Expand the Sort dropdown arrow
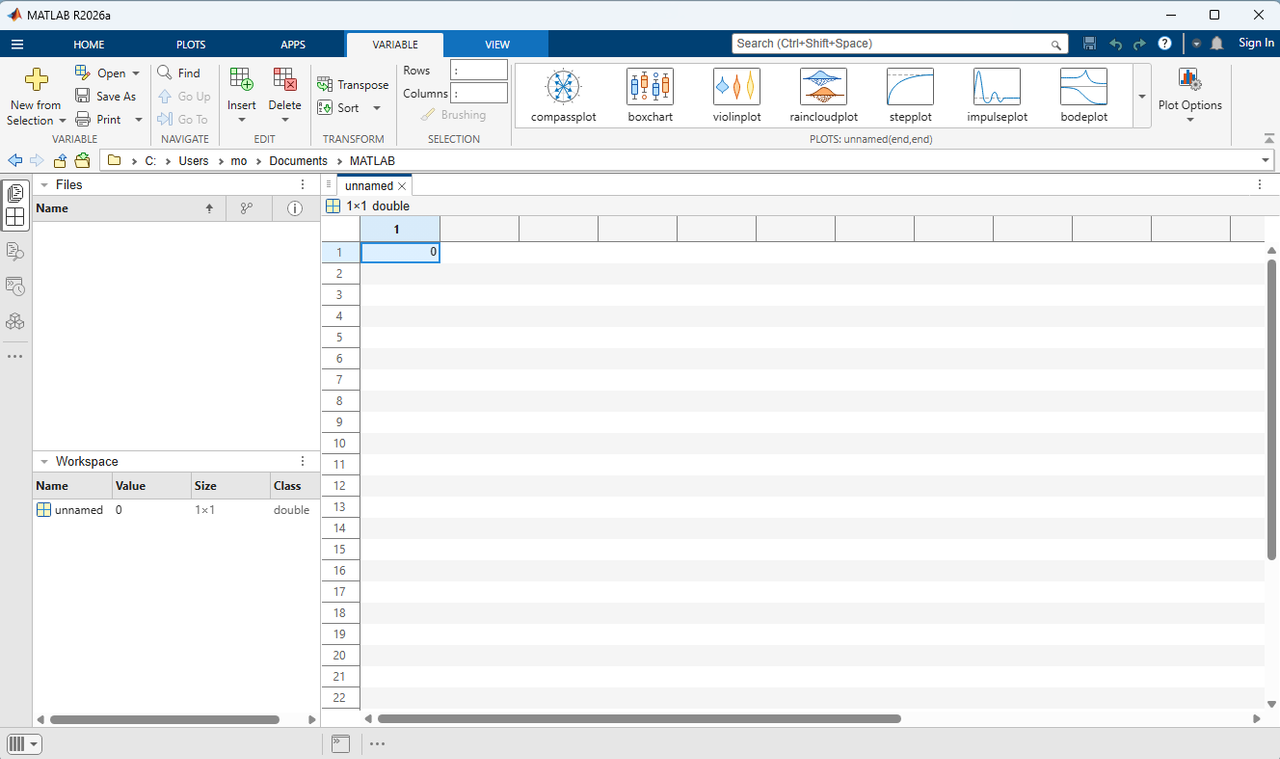1280x759 pixels. point(377,108)
